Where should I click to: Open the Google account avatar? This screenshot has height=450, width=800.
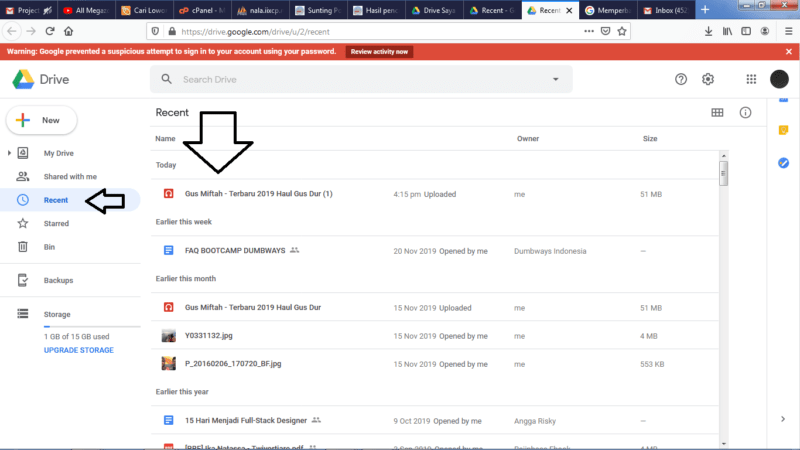point(779,79)
